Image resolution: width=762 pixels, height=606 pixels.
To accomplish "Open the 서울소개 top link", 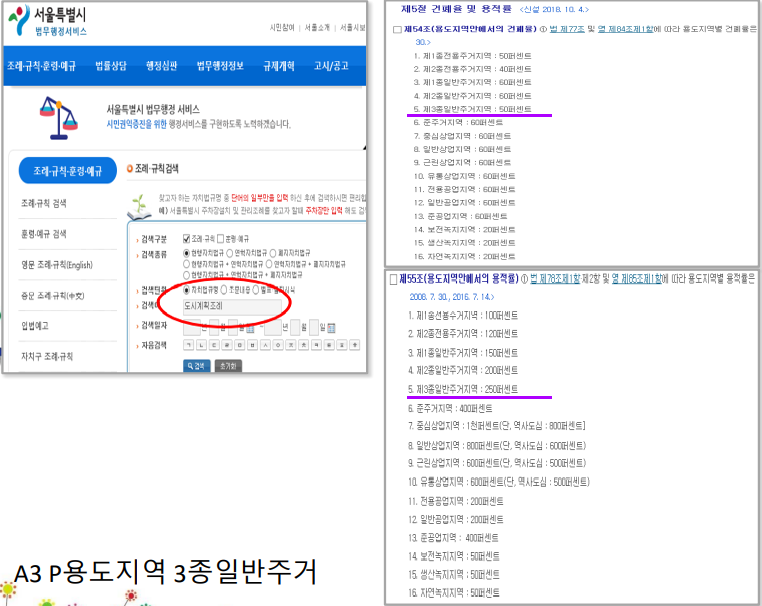I will 317,28.
